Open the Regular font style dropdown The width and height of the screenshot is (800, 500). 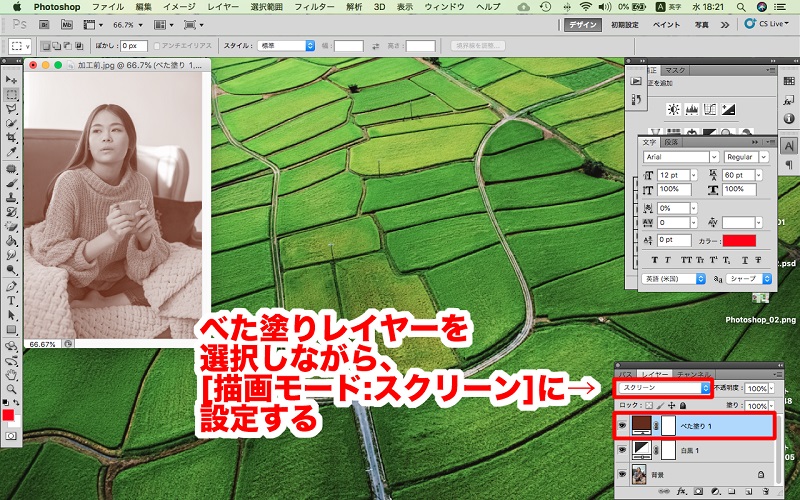[764, 157]
